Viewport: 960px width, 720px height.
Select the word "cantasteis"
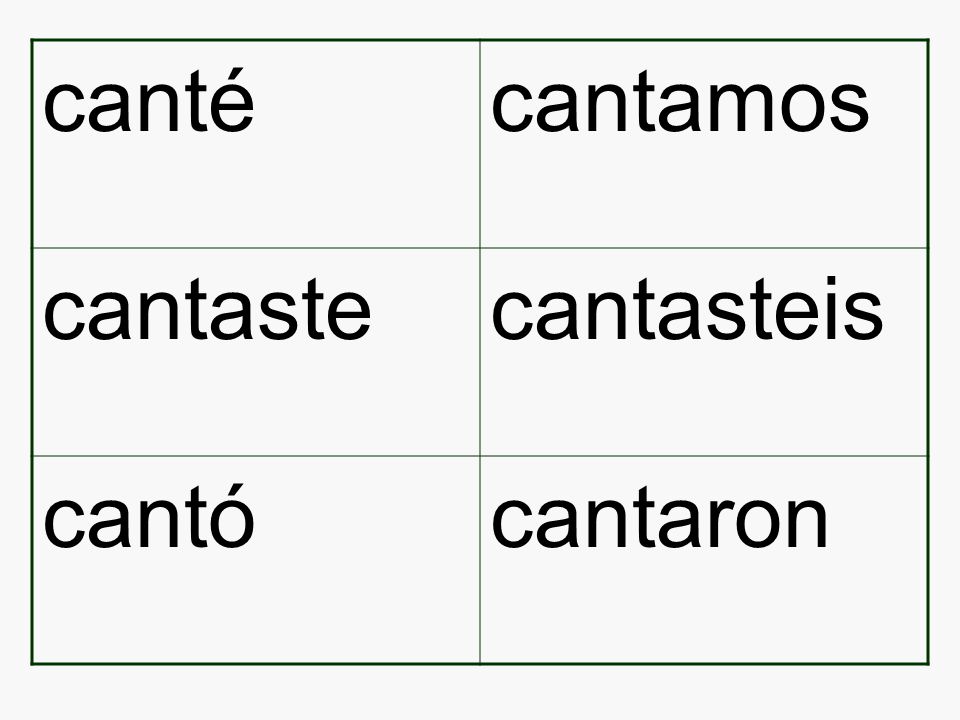point(687,307)
